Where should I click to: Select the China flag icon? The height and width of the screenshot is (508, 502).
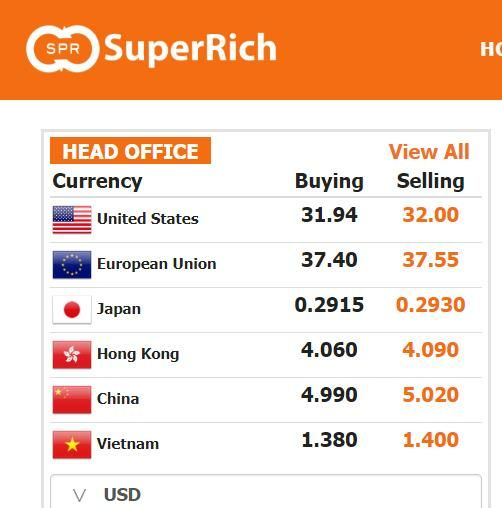pos(72,400)
